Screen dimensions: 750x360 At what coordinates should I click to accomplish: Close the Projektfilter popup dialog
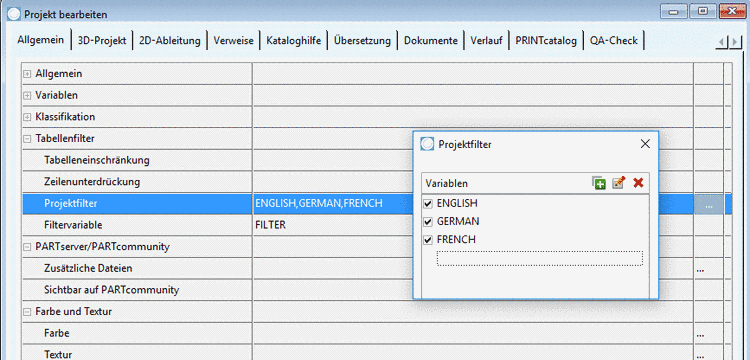[x=645, y=144]
